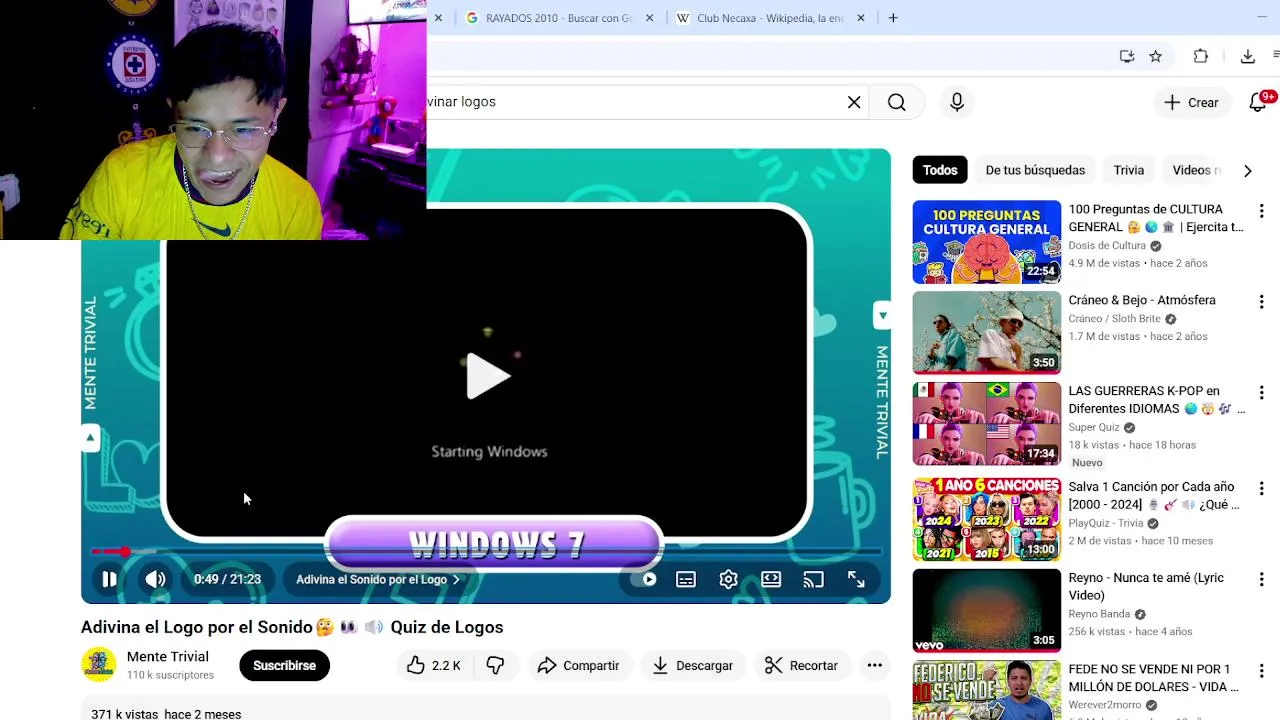This screenshot has width=1280, height=720.
Task: Open more actions menu below video
Action: pyautogui.click(x=874, y=665)
